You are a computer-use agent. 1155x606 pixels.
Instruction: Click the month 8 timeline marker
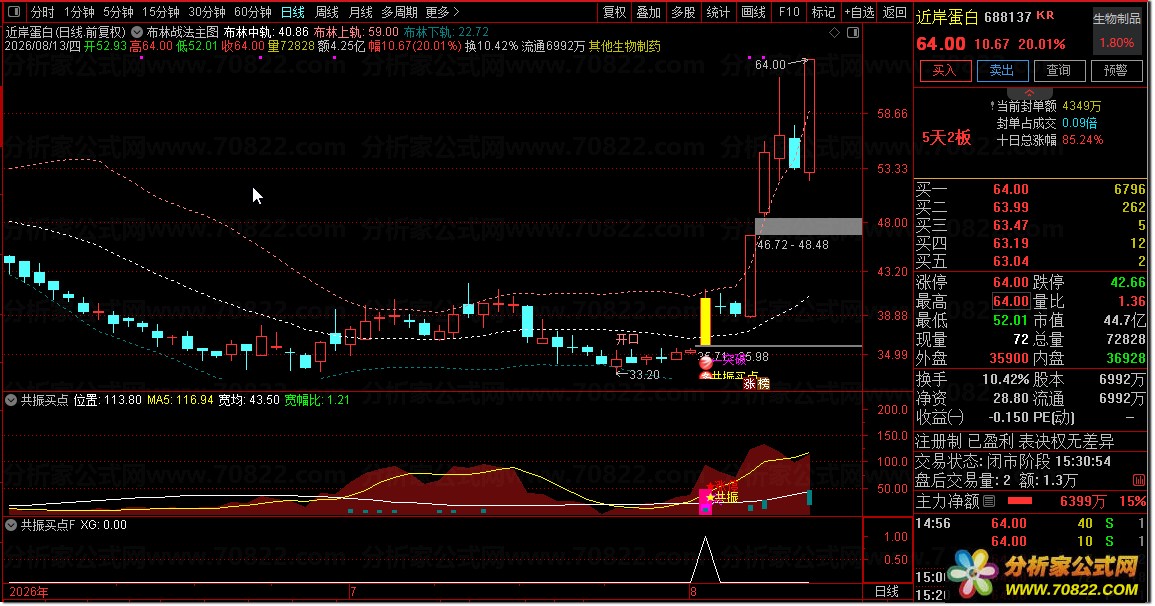point(693,592)
